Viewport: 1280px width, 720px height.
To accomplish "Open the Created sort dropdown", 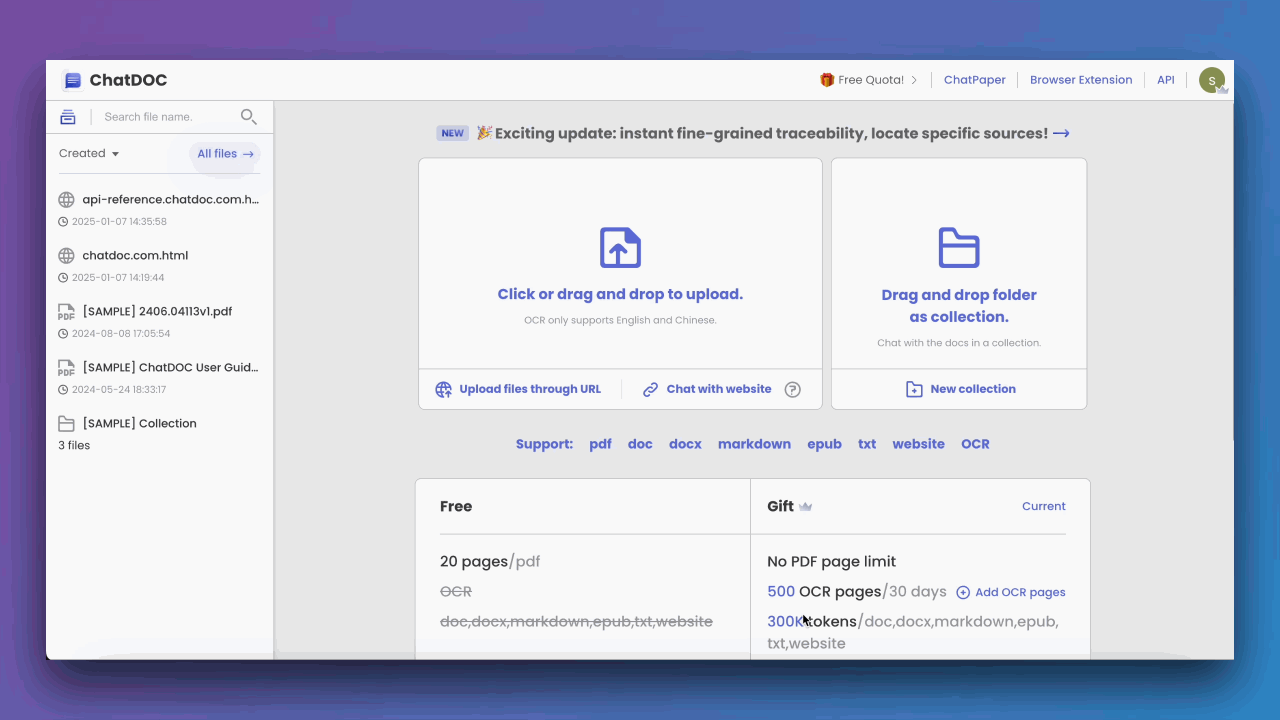I will pyautogui.click(x=88, y=153).
